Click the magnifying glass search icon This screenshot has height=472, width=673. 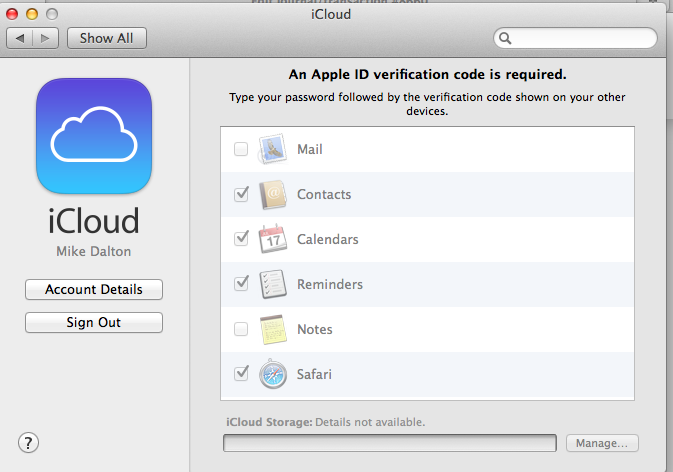(505, 38)
